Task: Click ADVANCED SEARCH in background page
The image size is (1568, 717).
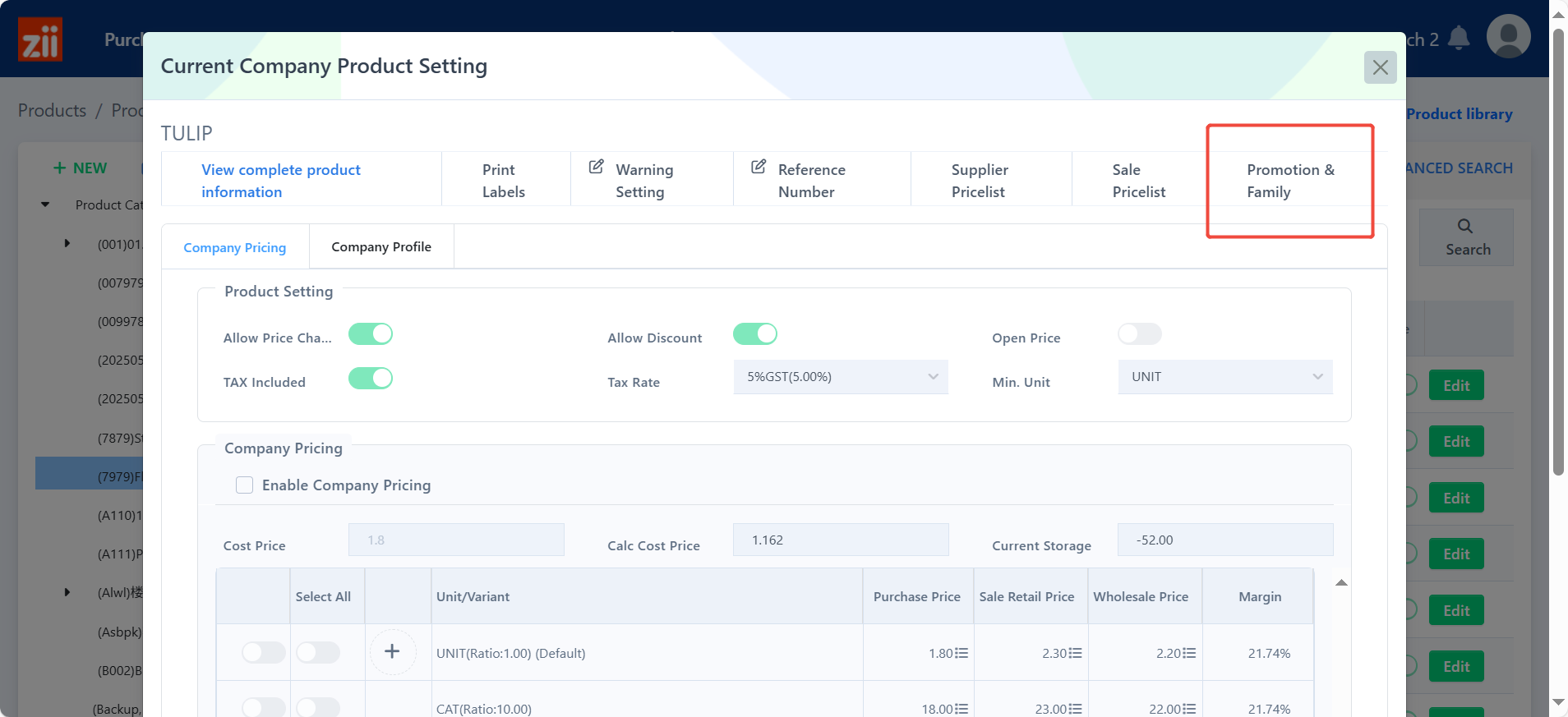Action: coord(1460,168)
